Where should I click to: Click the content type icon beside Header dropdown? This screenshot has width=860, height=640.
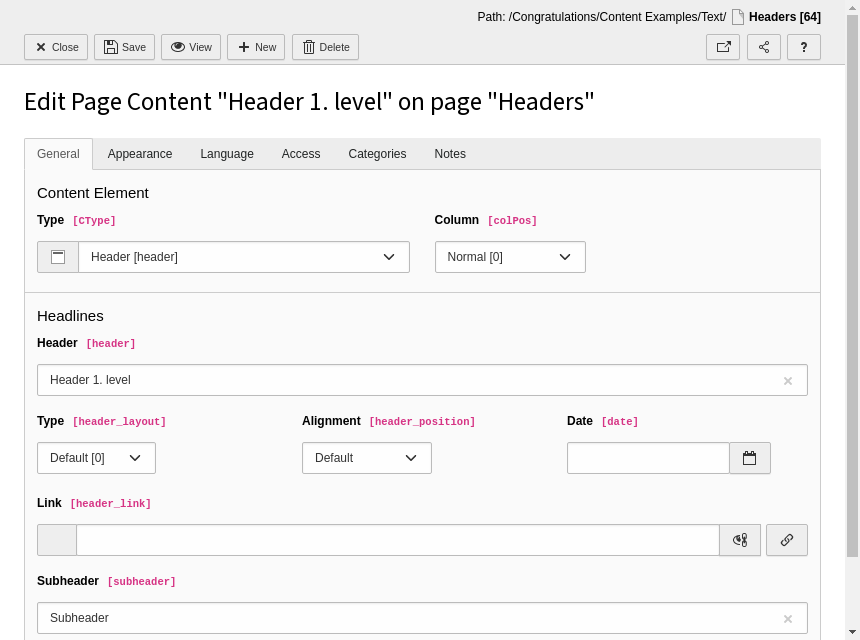pyautogui.click(x=58, y=257)
